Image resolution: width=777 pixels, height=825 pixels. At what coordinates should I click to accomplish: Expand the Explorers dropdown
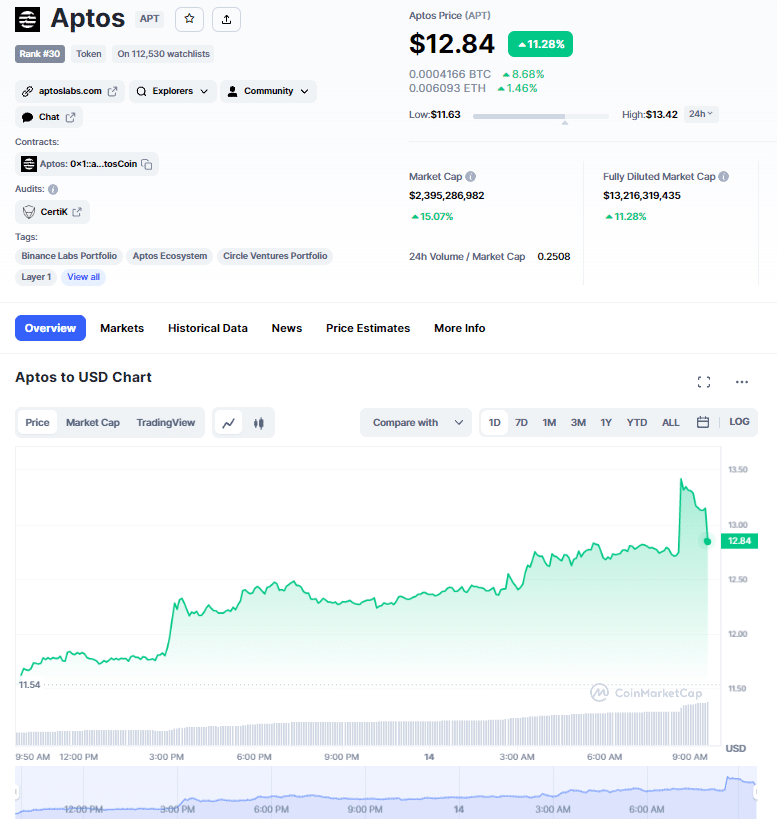(x=174, y=91)
